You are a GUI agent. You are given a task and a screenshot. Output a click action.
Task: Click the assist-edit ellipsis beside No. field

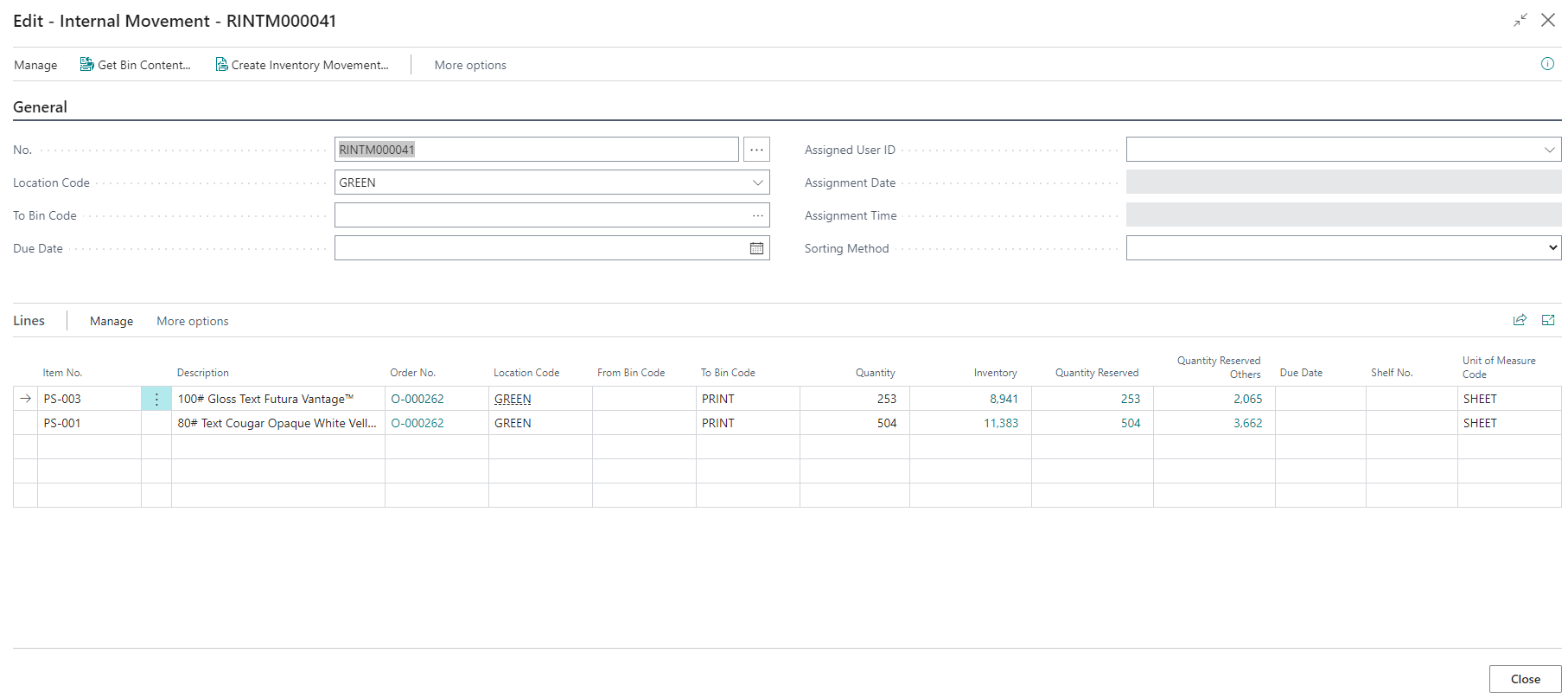click(756, 150)
